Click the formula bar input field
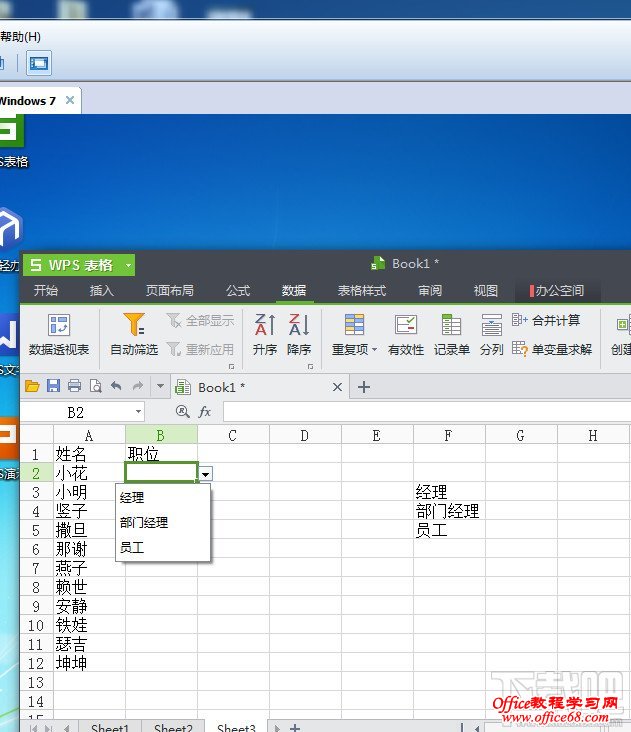Image resolution: width=631 pixels, height=732 pixels. 420,412
